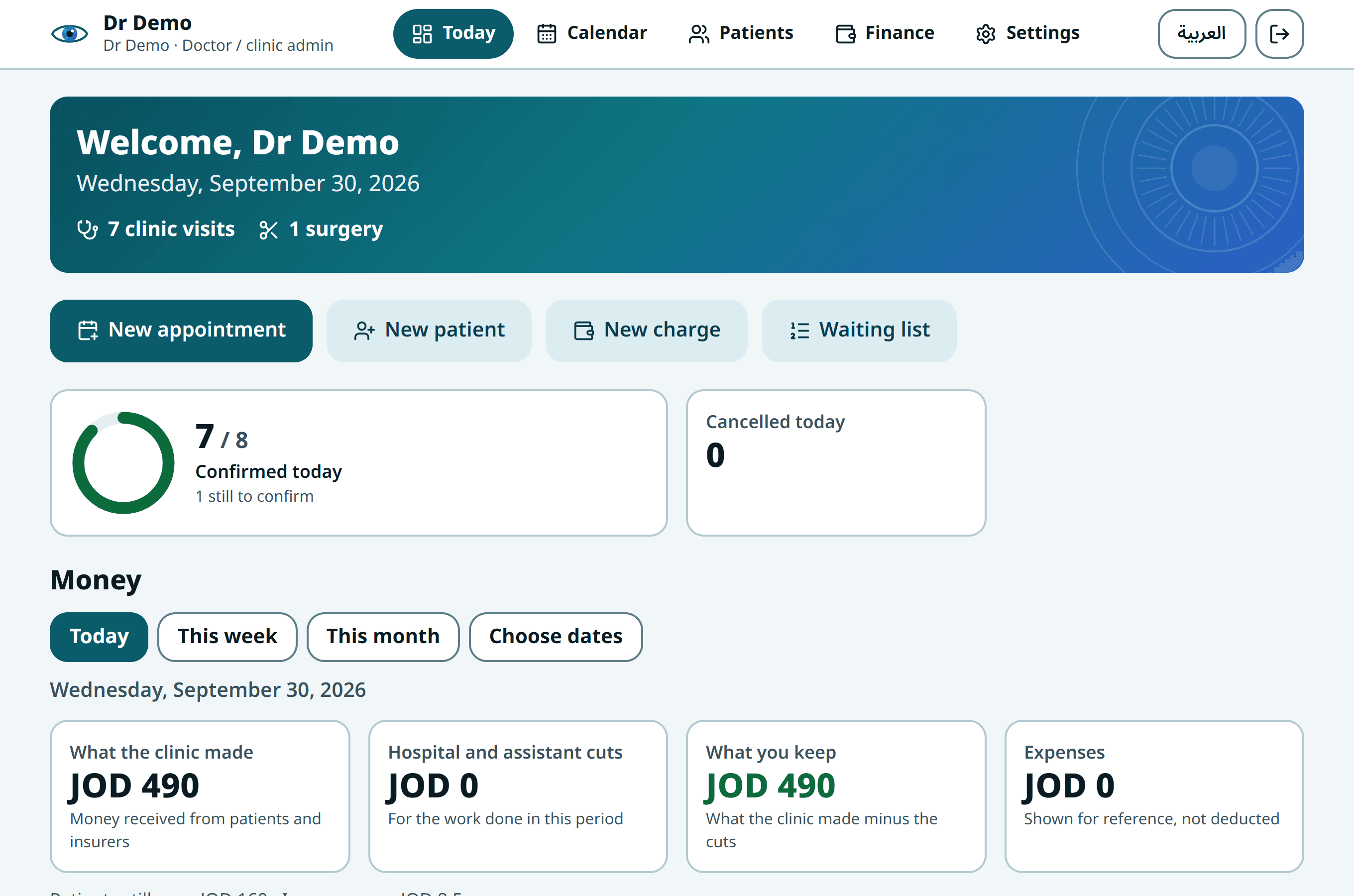Add a New charge
This screenshot has height=896, width=1354.
pyautogui.click(x=646, y=331)
